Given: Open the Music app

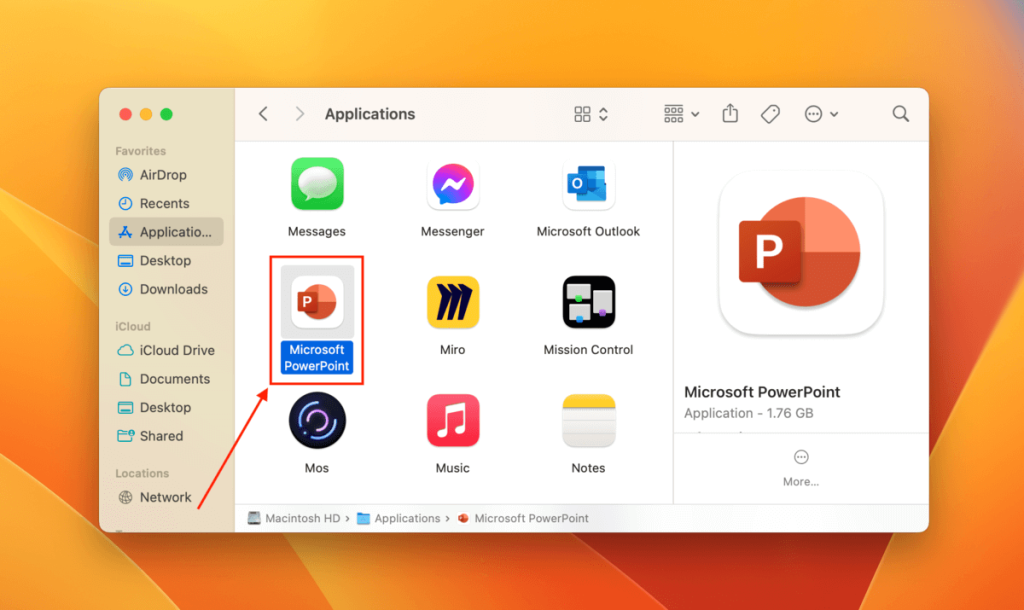Looking at the screenshot, I should (452, 420).
